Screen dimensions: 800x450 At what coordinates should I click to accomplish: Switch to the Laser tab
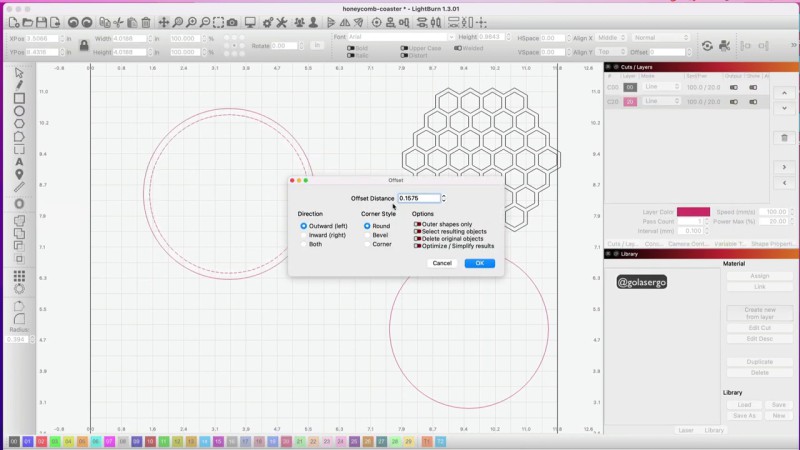pos(685,430)
